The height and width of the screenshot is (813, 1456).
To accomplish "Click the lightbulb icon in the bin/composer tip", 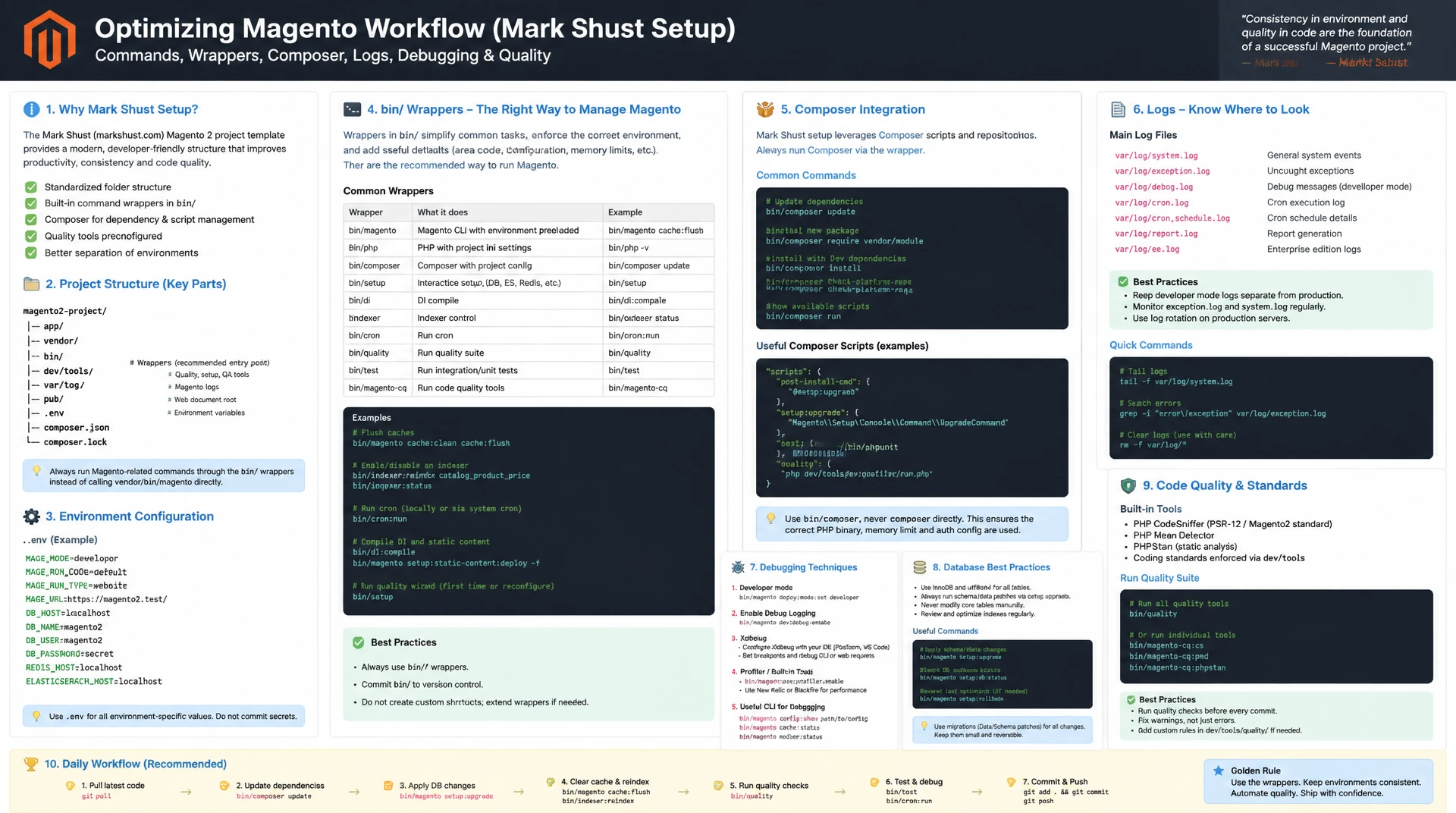I will point(770,519).
